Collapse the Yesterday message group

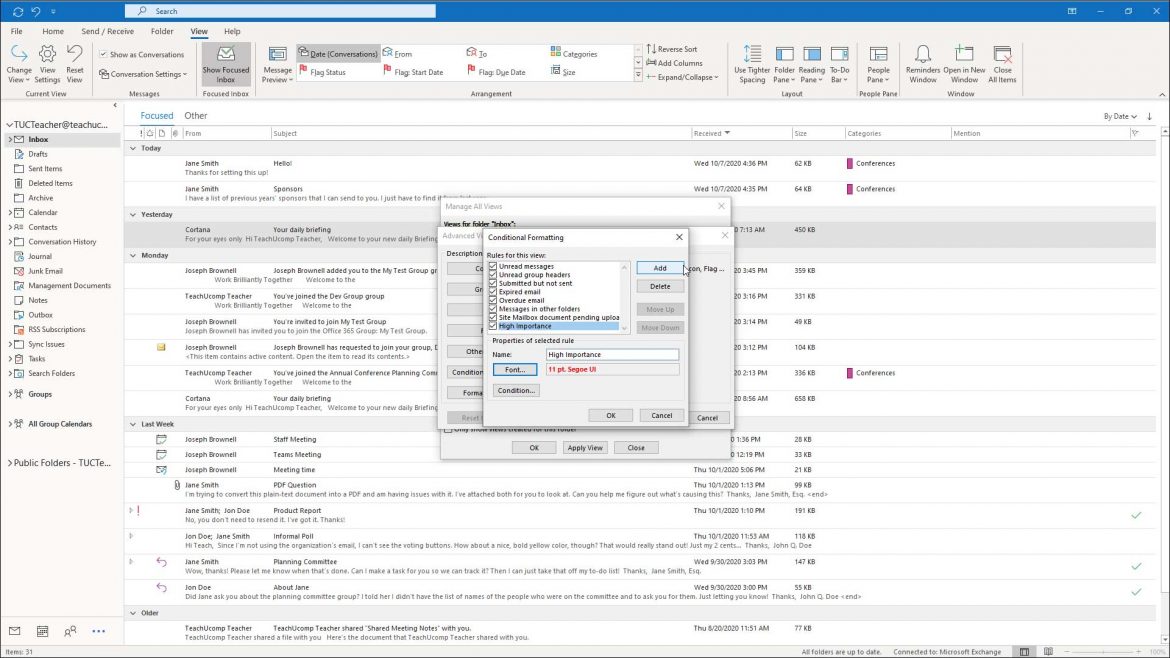tap(132, 214)
